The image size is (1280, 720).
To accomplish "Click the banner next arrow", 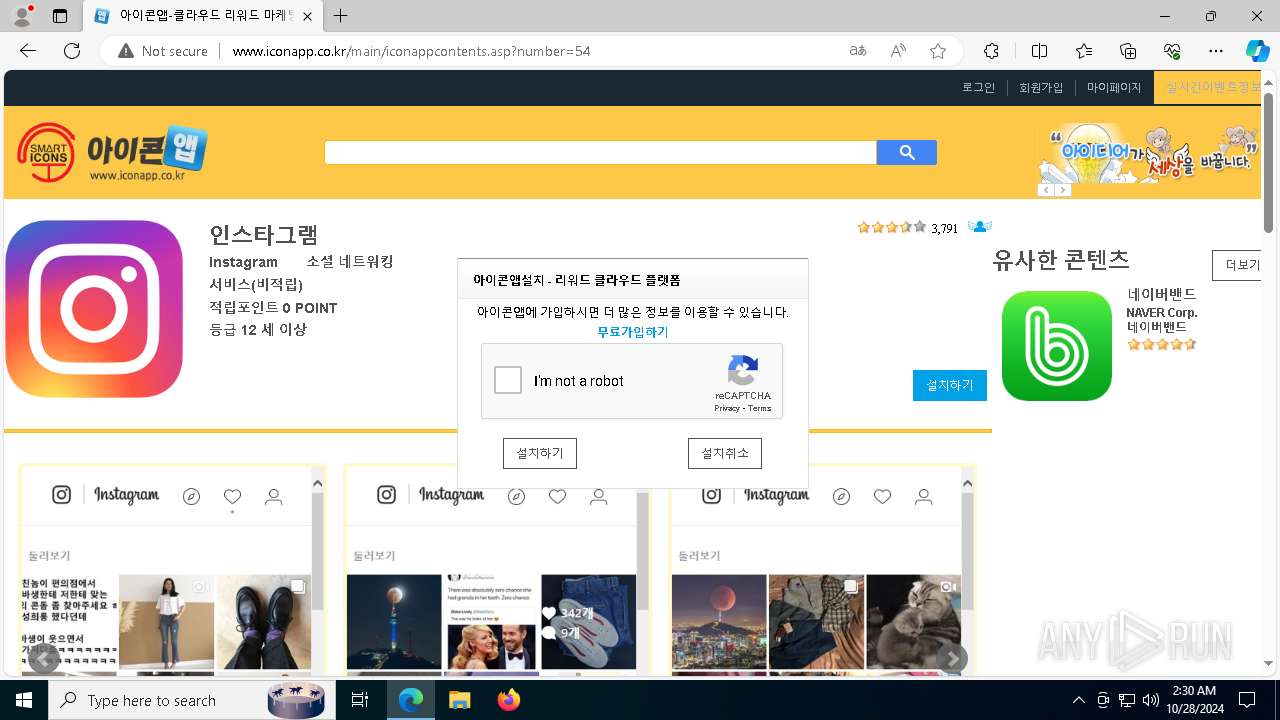I will 1063,190.
